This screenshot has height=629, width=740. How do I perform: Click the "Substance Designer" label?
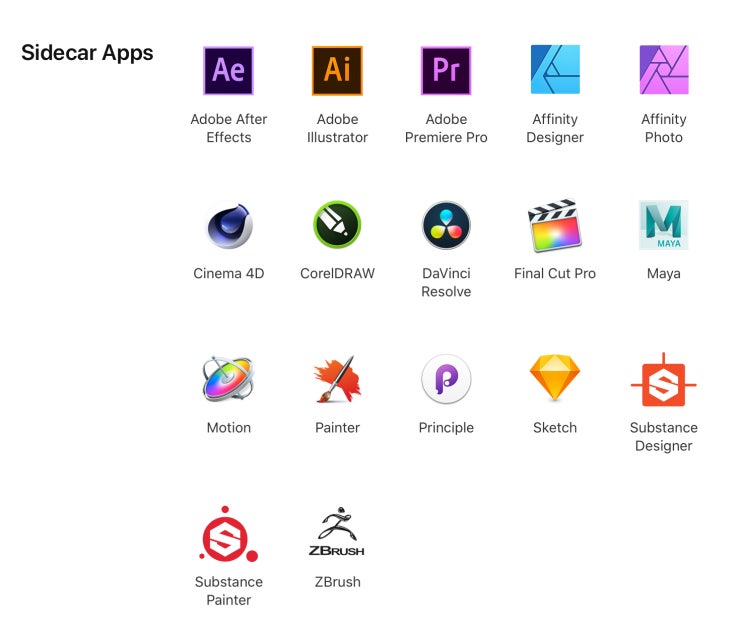tap(664, 437)
